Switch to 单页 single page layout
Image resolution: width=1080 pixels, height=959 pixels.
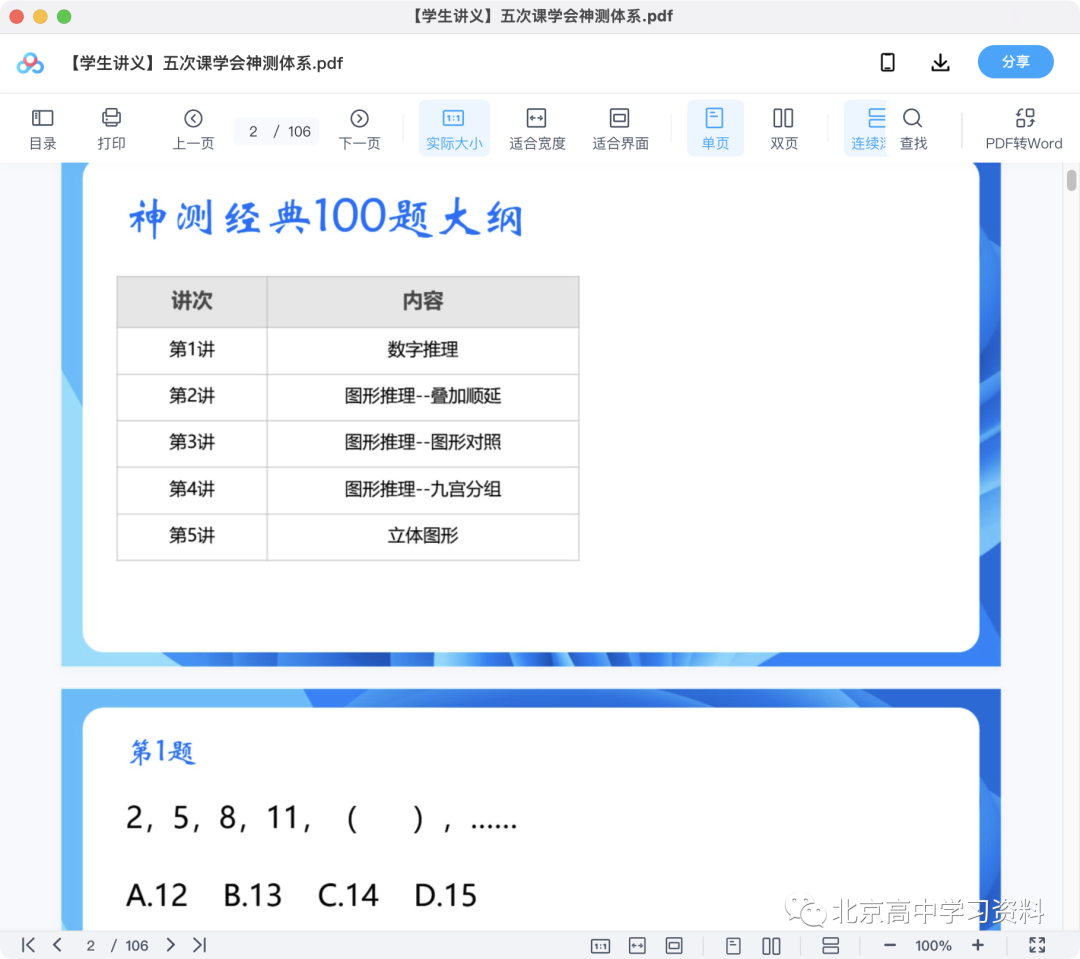[715, 129]
